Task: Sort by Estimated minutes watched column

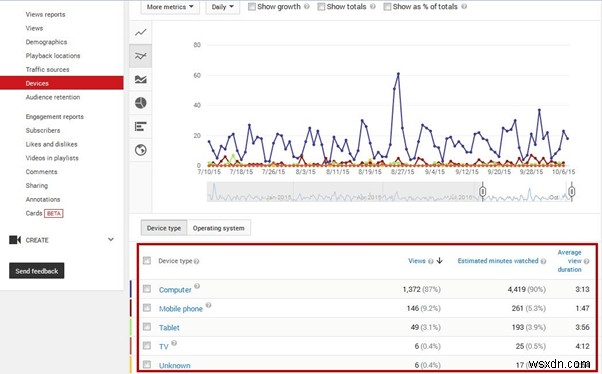Action: click(x=498, y=261)
